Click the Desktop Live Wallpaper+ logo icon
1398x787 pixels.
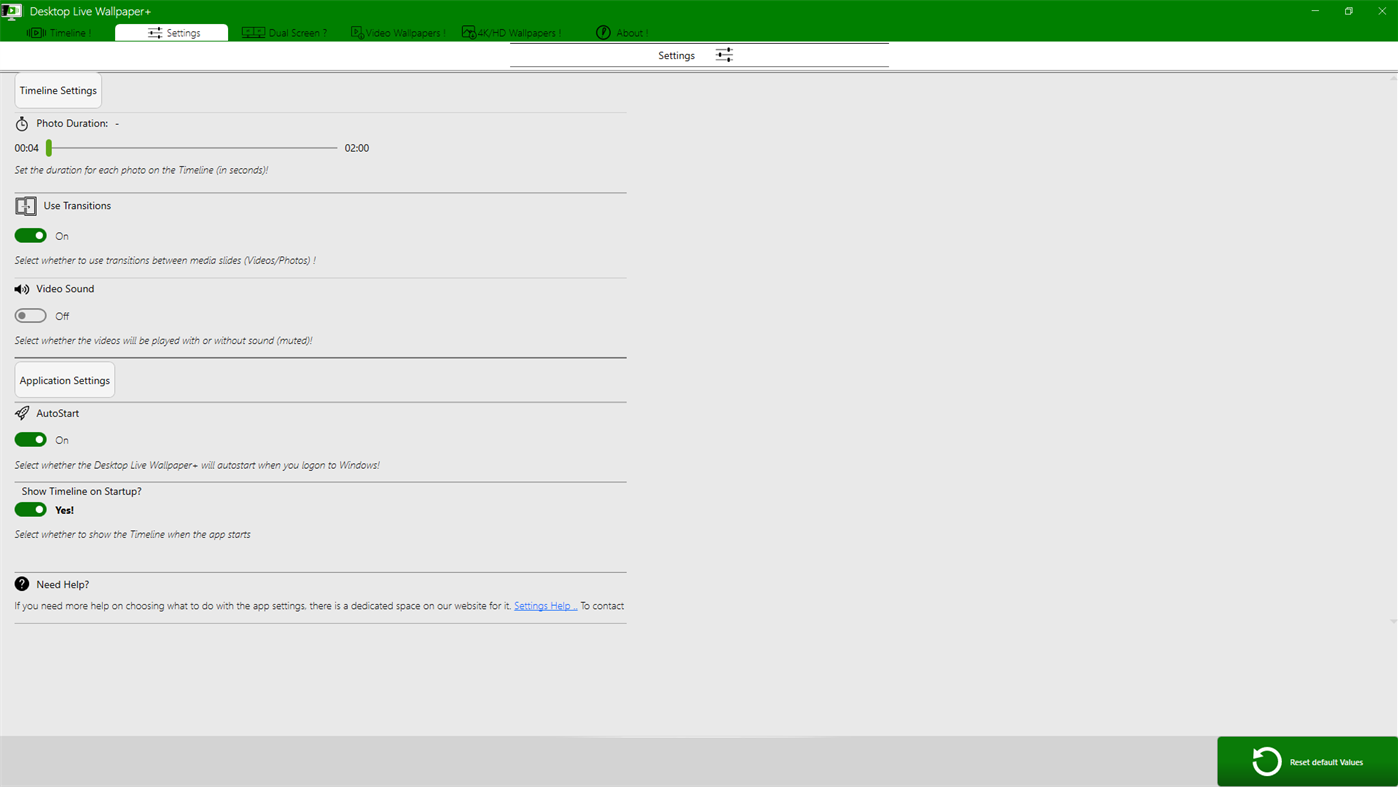[x=11, y=10]
